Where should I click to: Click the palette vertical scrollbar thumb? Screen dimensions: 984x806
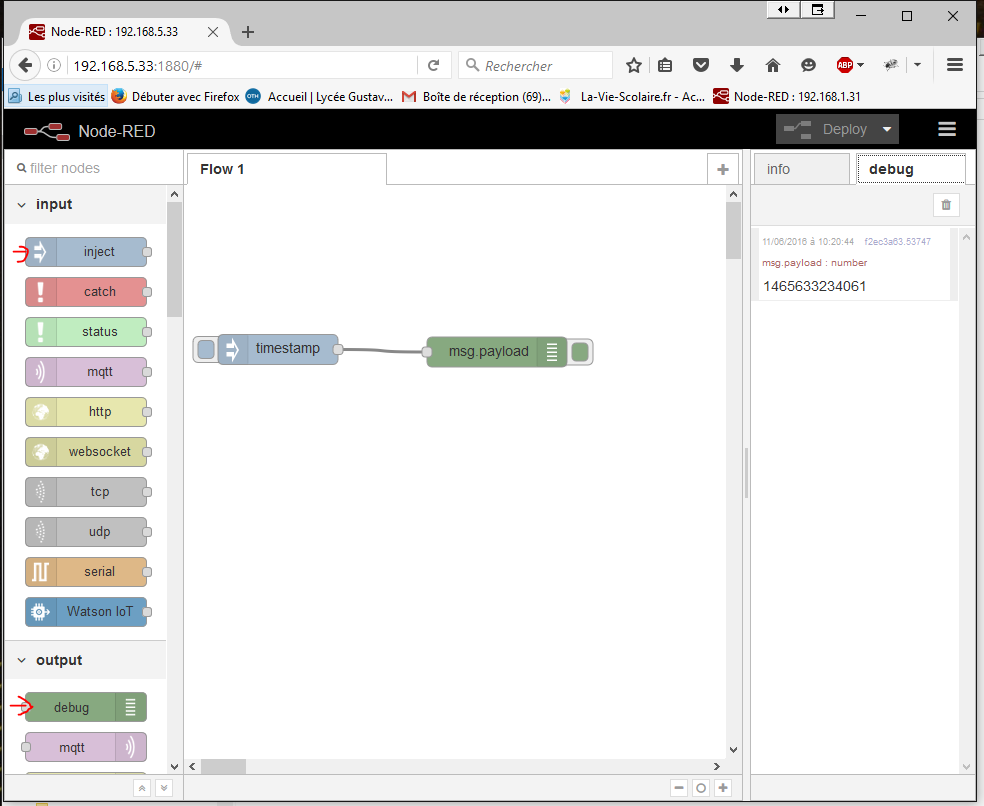pos(174,259)
